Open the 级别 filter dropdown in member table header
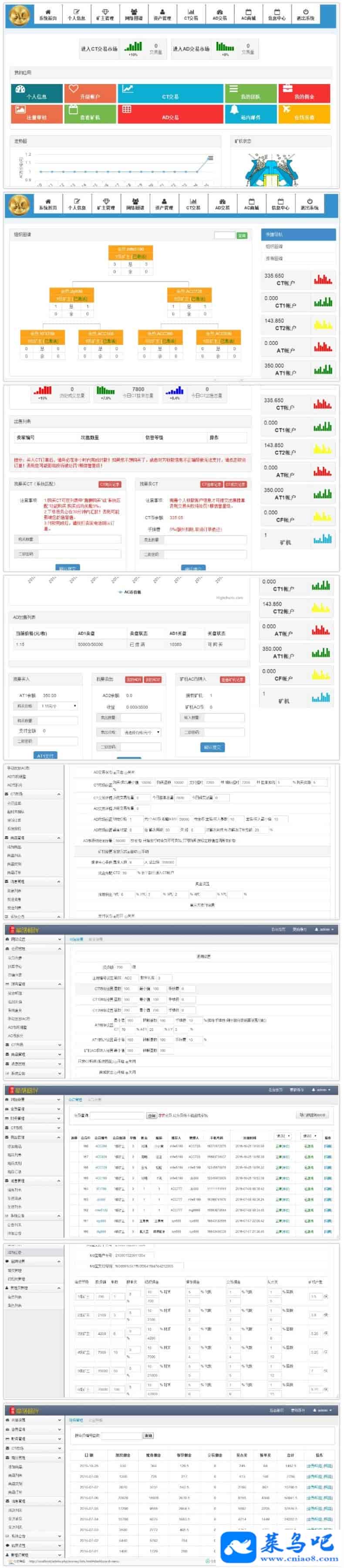The width and height of the screenshot is (344, 1568). pyautogui.click(x=309, y=1136)
